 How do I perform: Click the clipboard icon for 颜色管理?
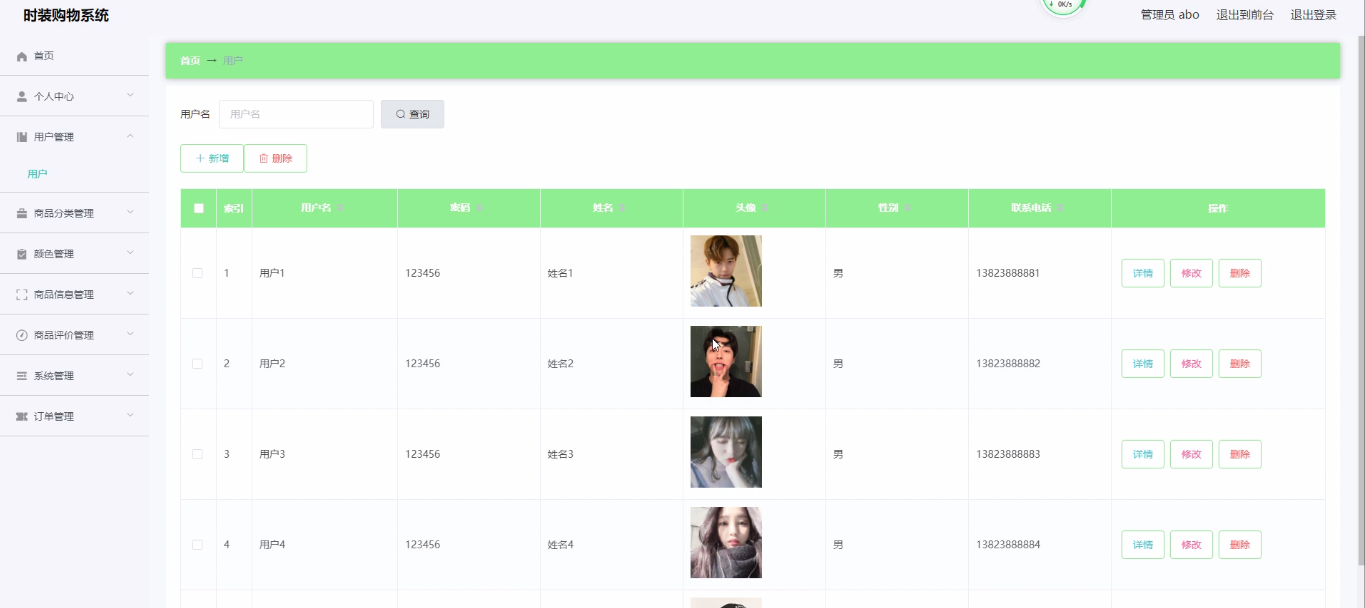point(22,254)
